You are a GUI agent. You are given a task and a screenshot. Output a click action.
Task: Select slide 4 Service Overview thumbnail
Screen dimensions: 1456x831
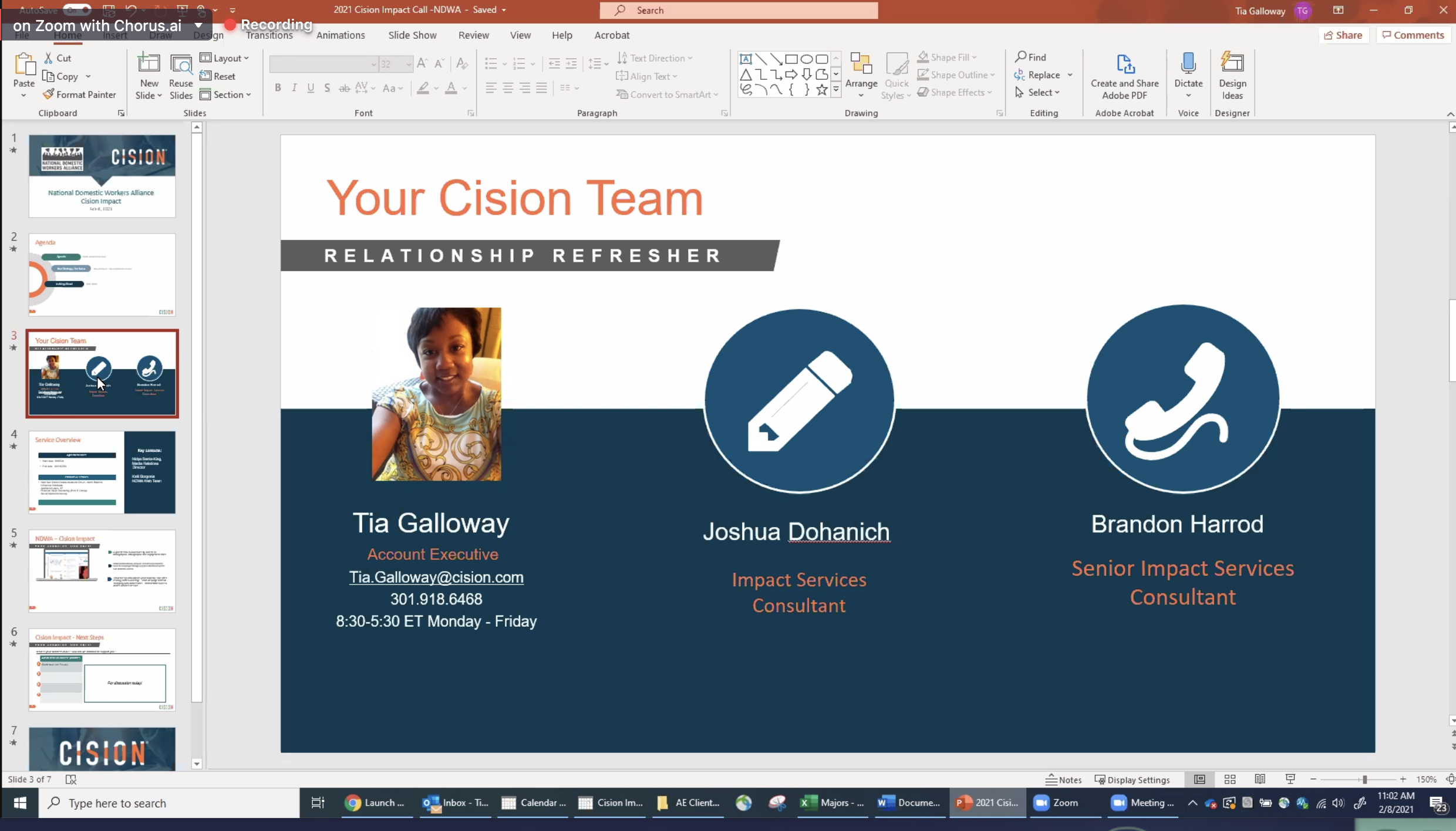(102, 472)
